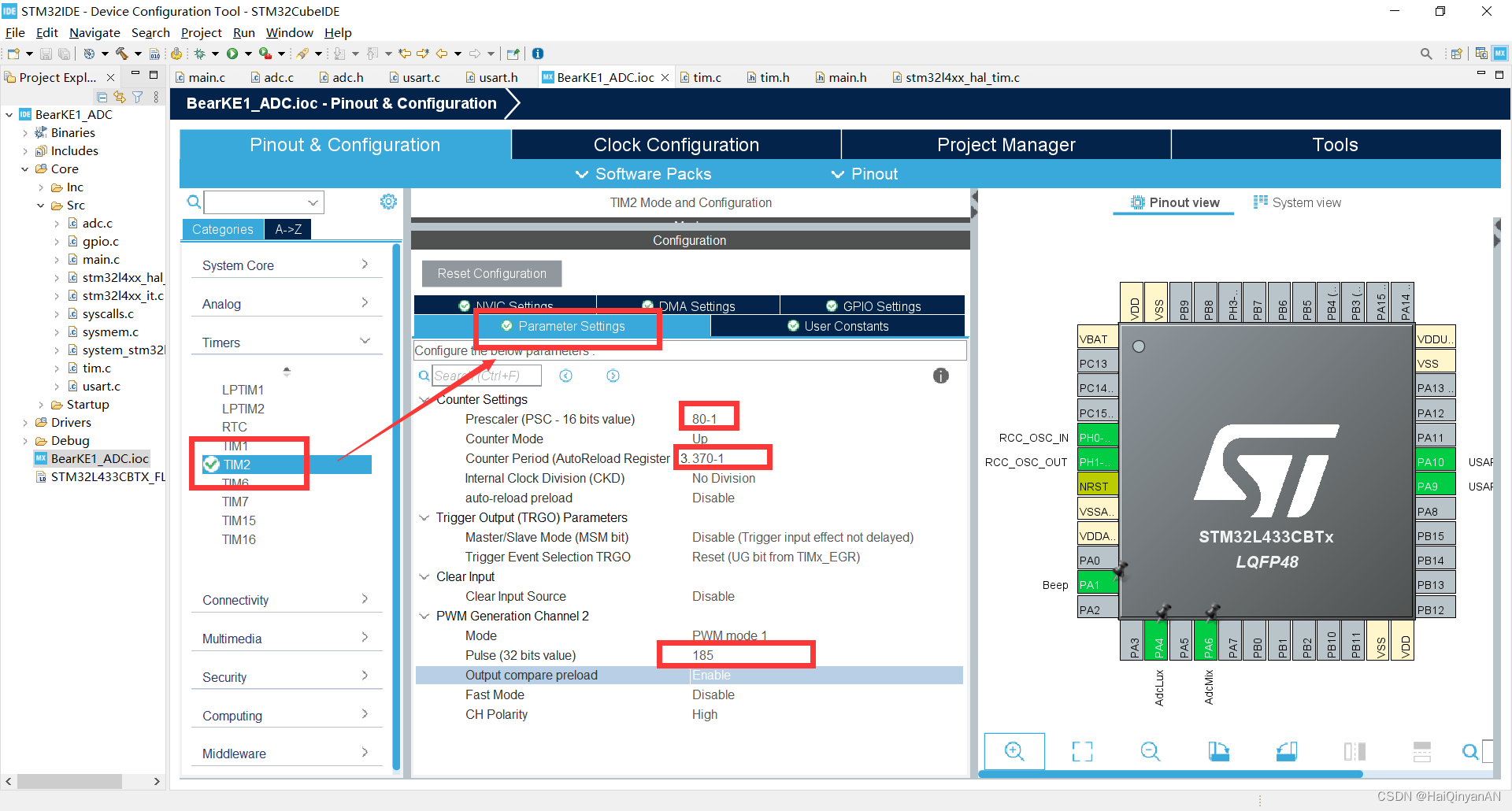Switch to Categories view toggle
1512x811 pixels.
click(x=223, y=229)
